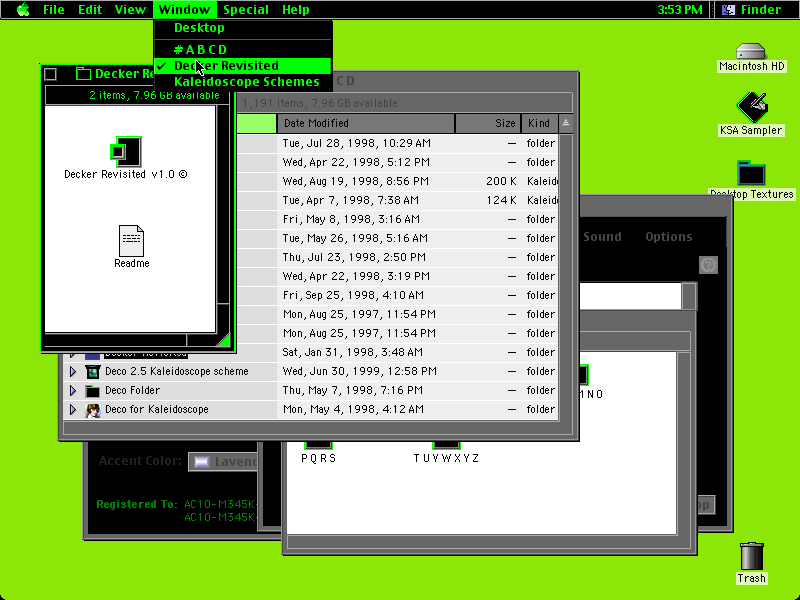Screen dimensions: 800x600
Task: Click date Sat, Jan 31, 1998, 3:48 AM
Action: pos(353,352)
